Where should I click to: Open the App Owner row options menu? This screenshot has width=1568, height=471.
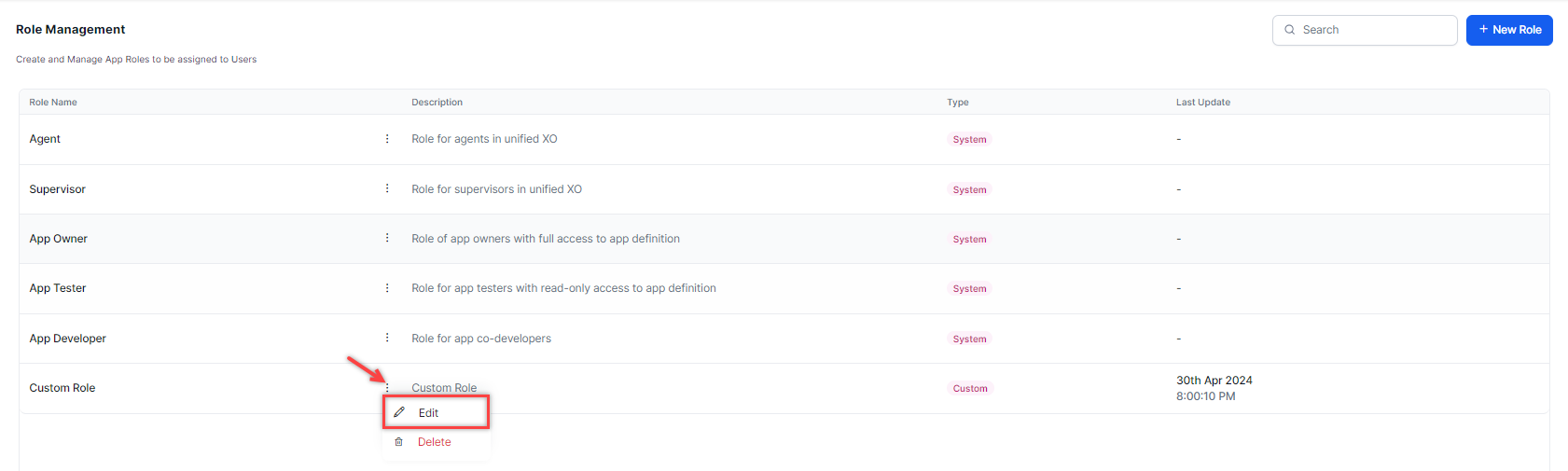(x=387, y=238)
